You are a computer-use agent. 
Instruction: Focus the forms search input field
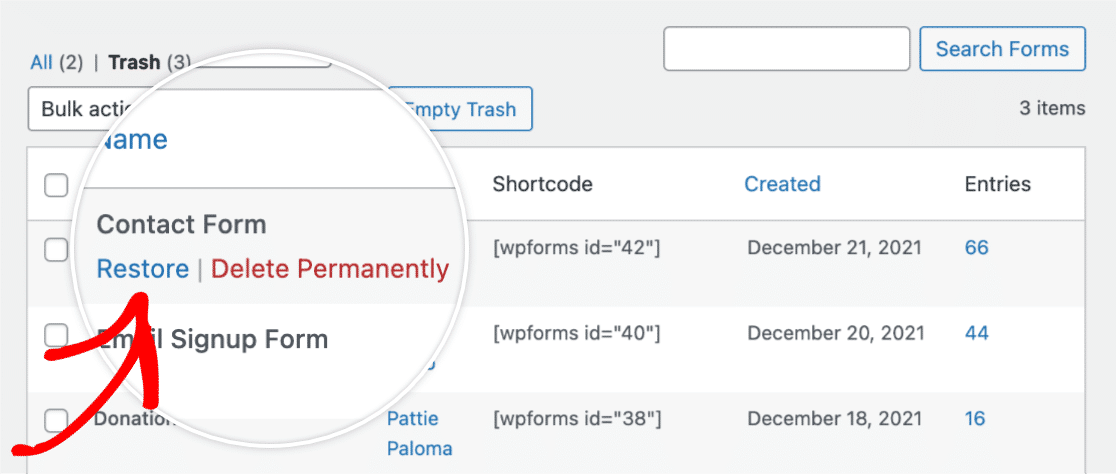786,48
